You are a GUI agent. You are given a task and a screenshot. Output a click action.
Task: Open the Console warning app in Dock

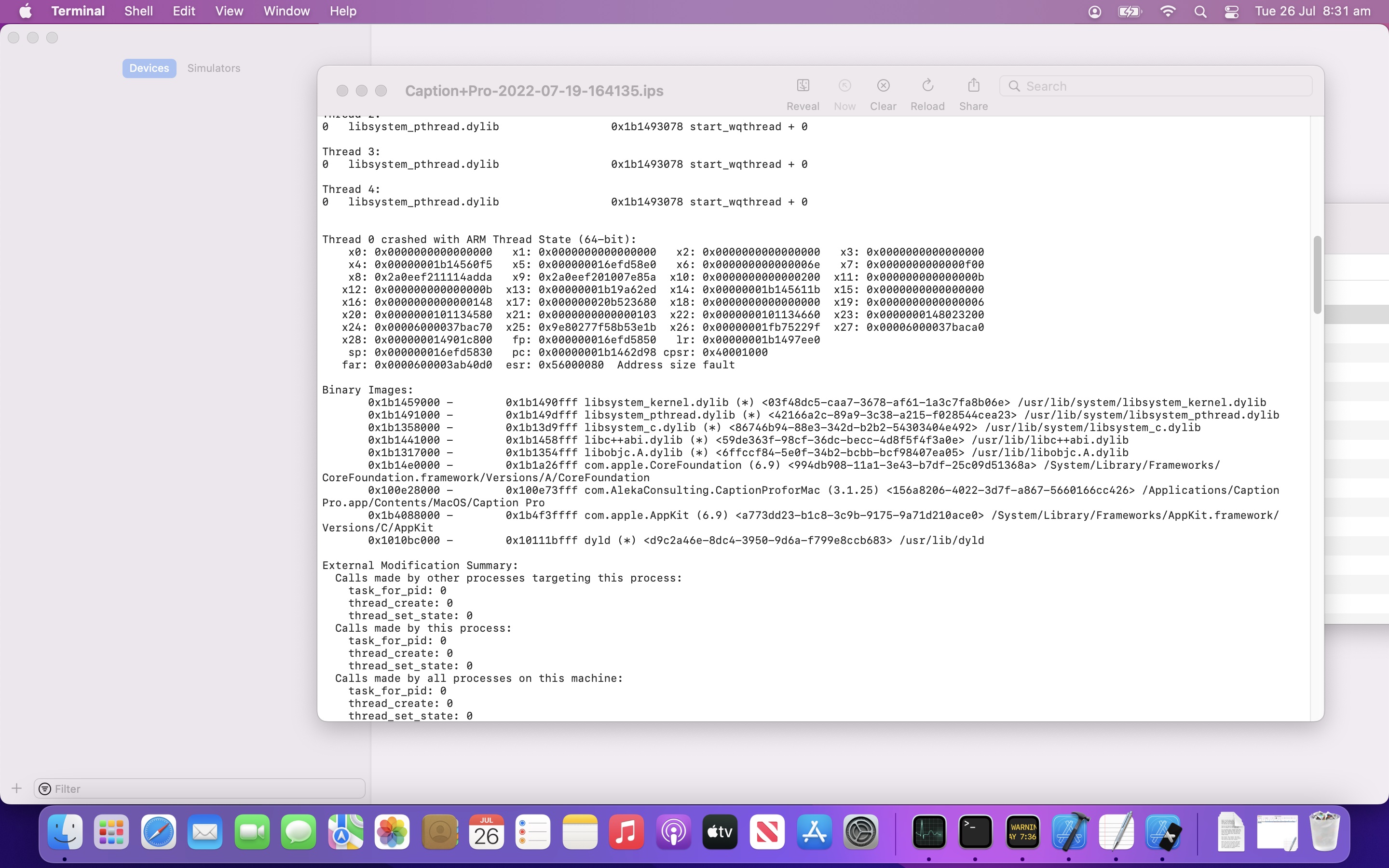pos(1023,831)
